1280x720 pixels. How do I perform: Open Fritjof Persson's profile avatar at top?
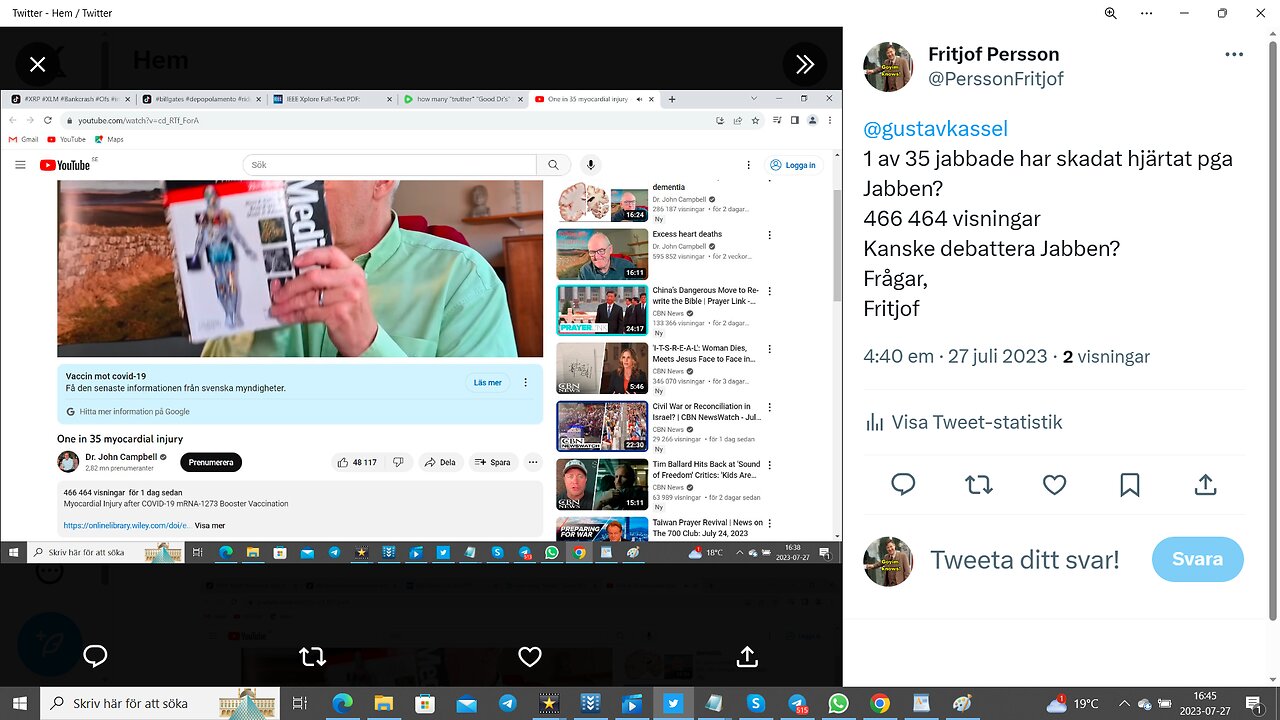(888, 67)
